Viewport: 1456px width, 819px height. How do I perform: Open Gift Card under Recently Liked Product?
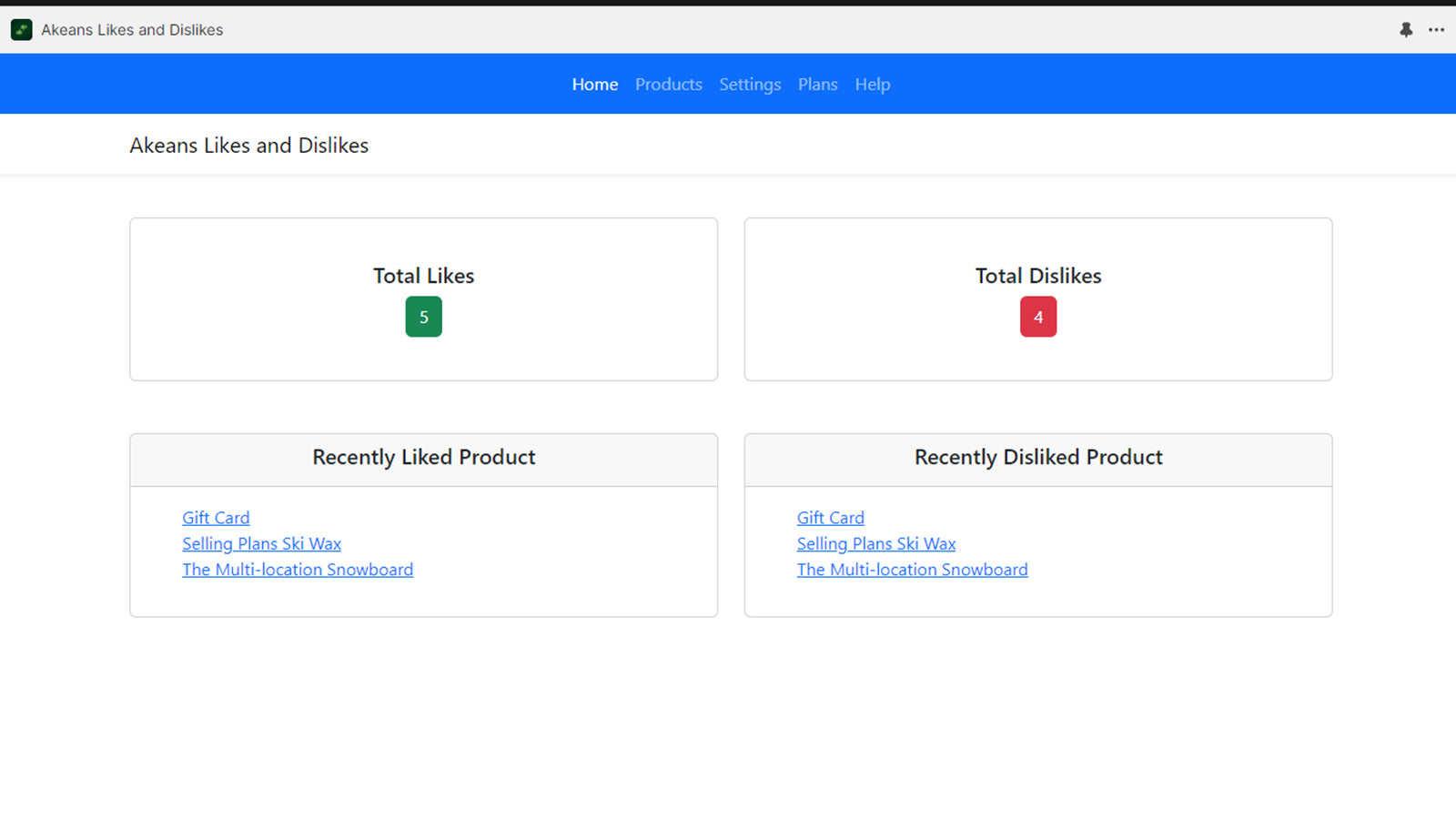(216, 518)
